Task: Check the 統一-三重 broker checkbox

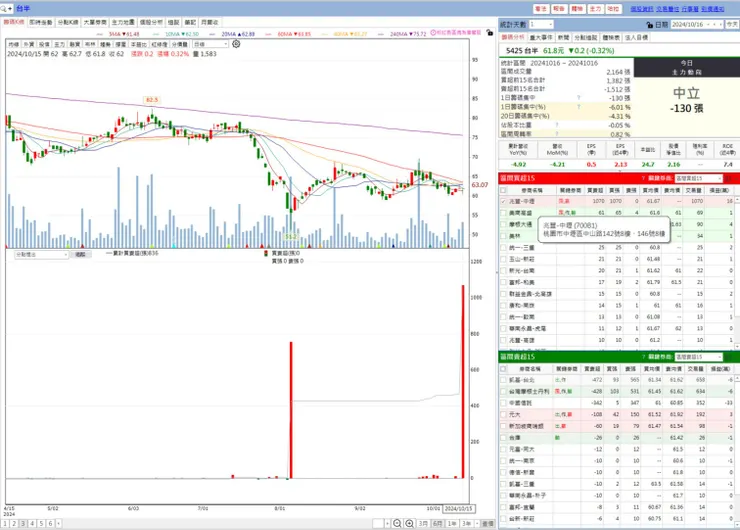Action: point(503,248)
